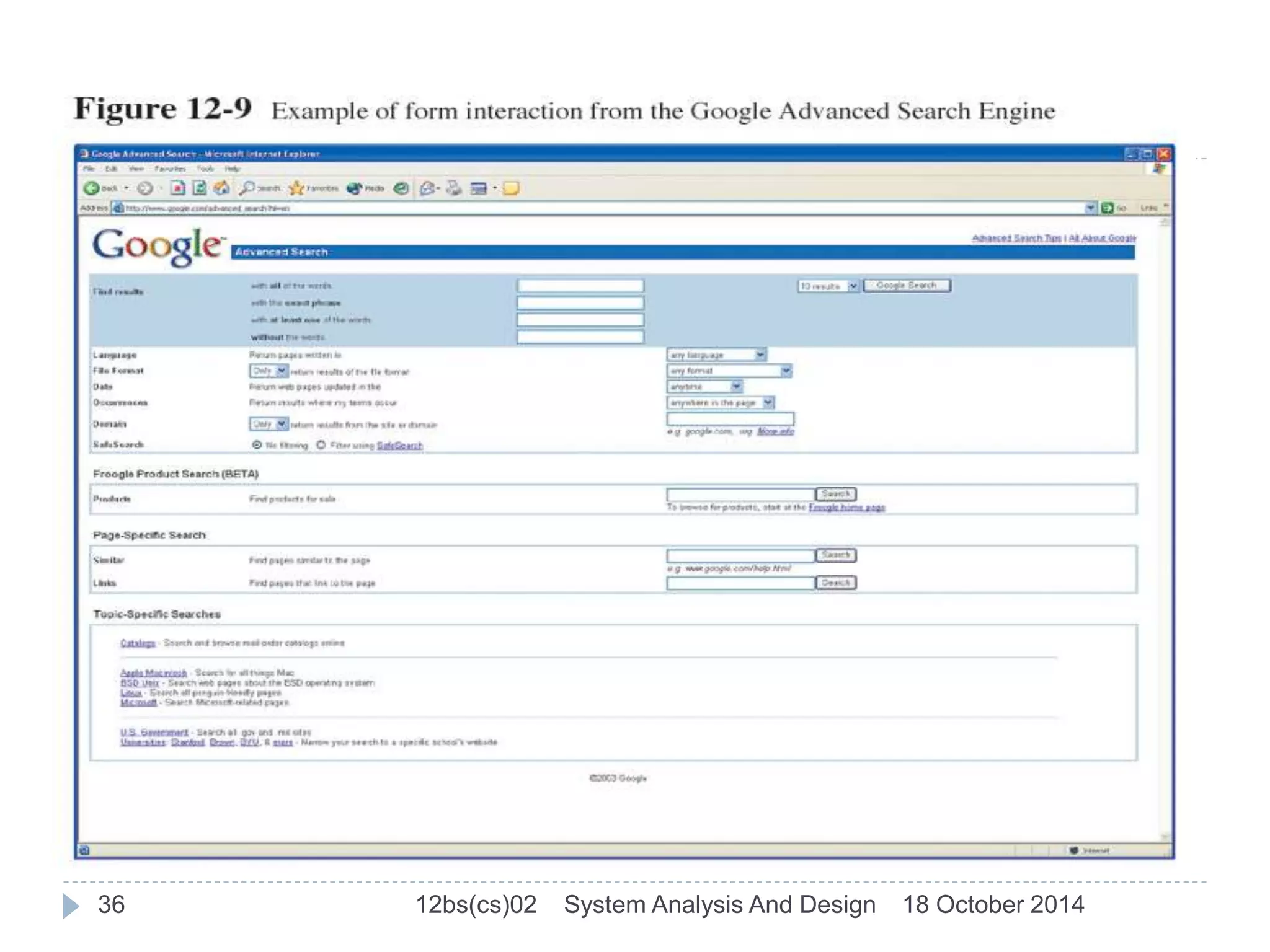
Task: Open the Date "anytime" dropdown
Action: [705, 387]
